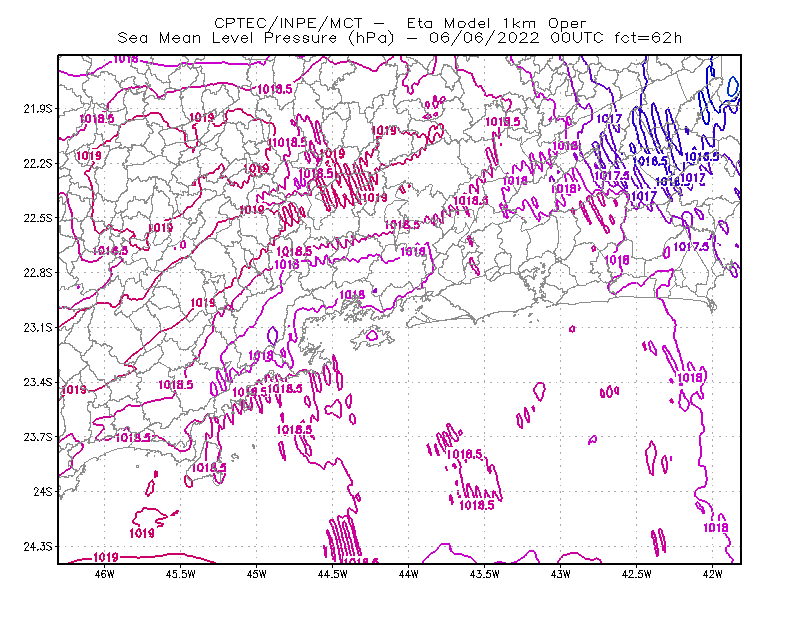Select the 23.4S latitude axis label

[38, 382]
